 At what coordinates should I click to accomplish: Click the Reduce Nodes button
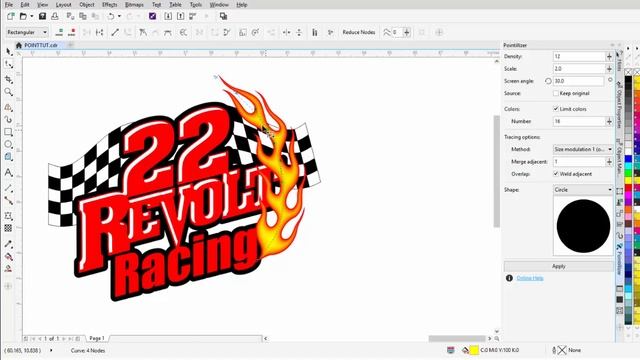click(359, 32)
